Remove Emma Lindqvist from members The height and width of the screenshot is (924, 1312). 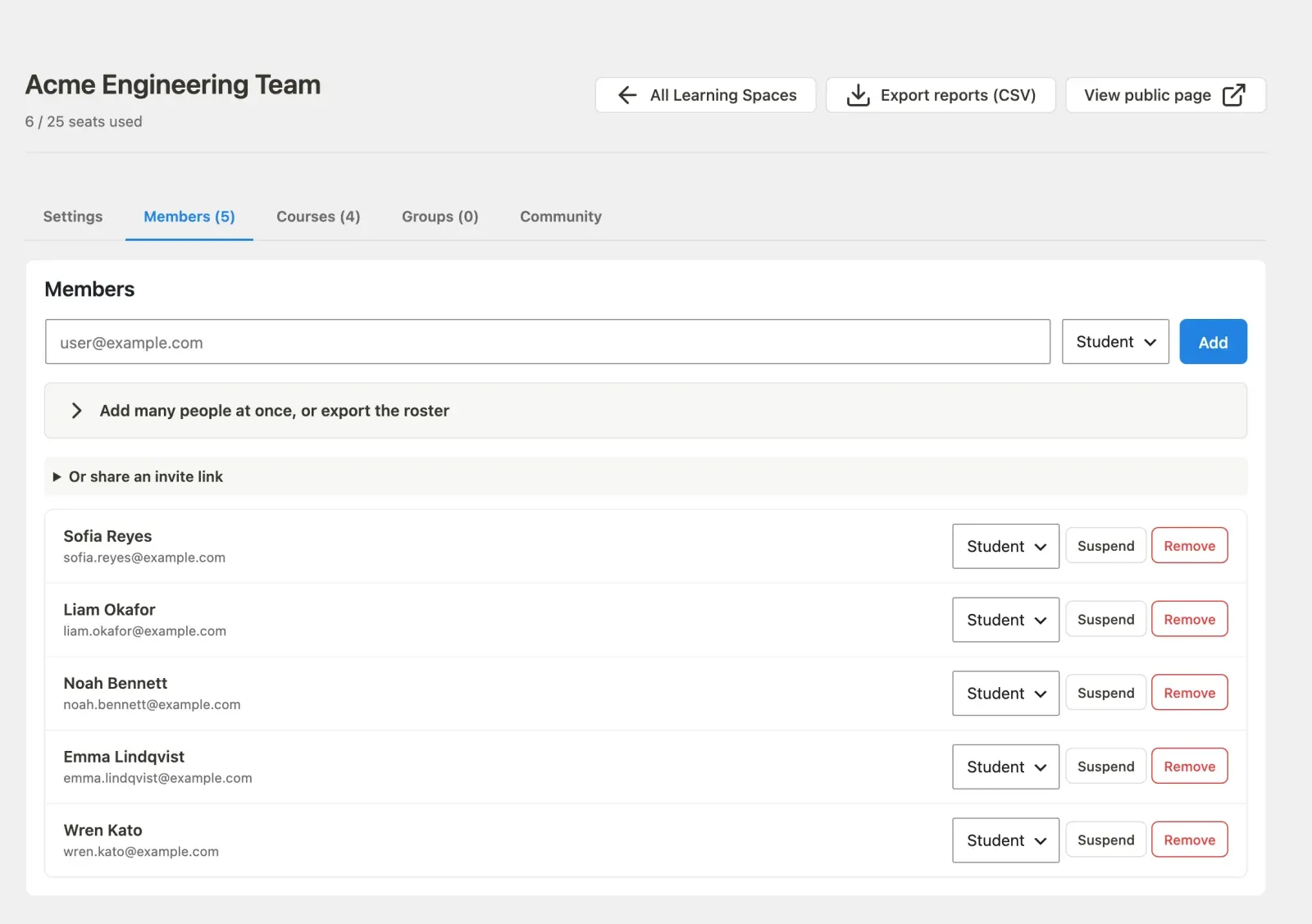pos(1189,767)
